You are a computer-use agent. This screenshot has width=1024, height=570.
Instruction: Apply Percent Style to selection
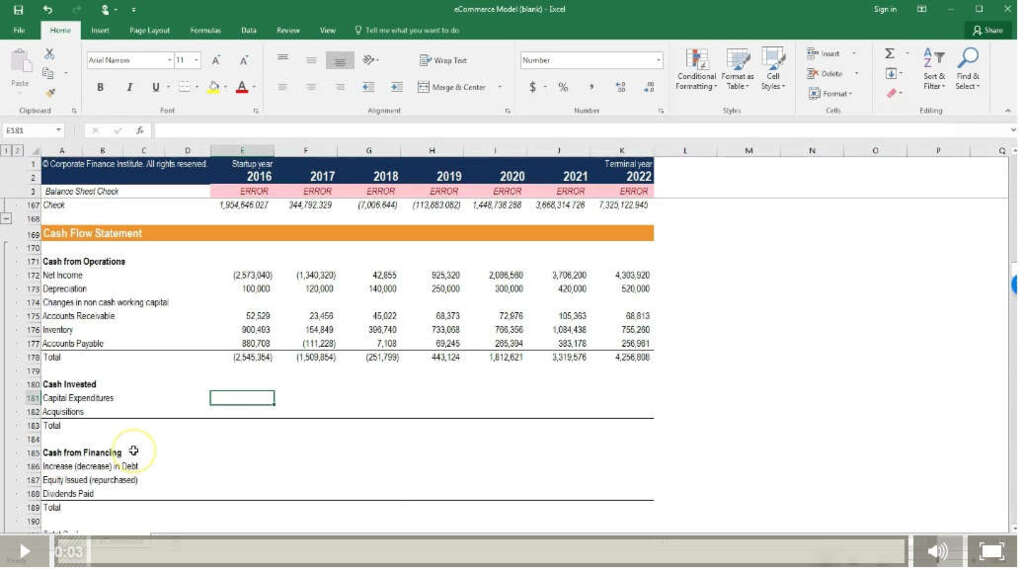coord(563,88)
